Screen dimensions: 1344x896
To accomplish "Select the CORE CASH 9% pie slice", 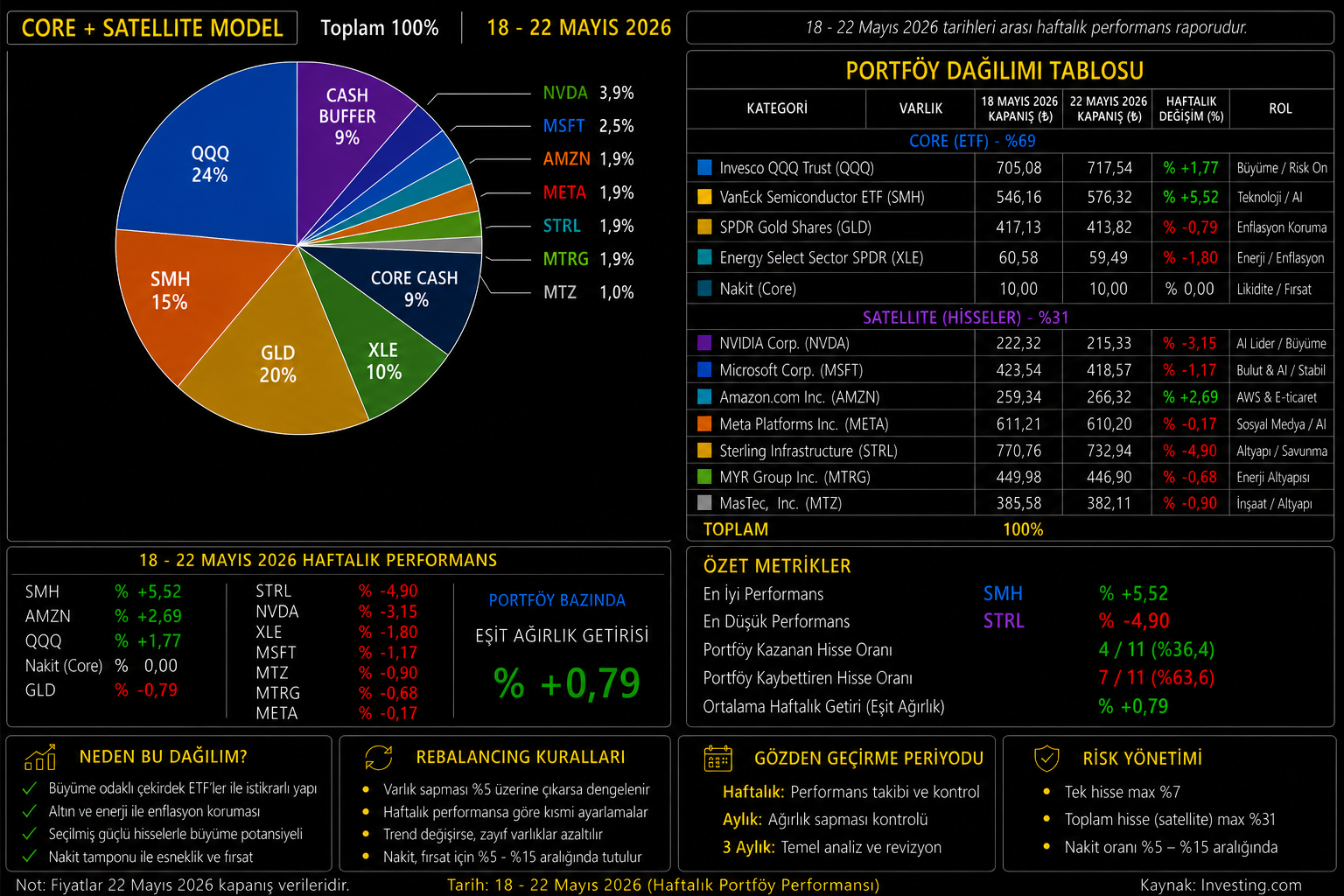I will 415,289.
